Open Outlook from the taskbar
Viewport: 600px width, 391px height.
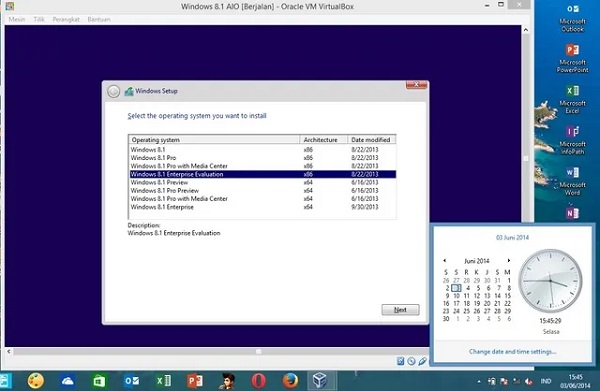(x=132, y=381)
